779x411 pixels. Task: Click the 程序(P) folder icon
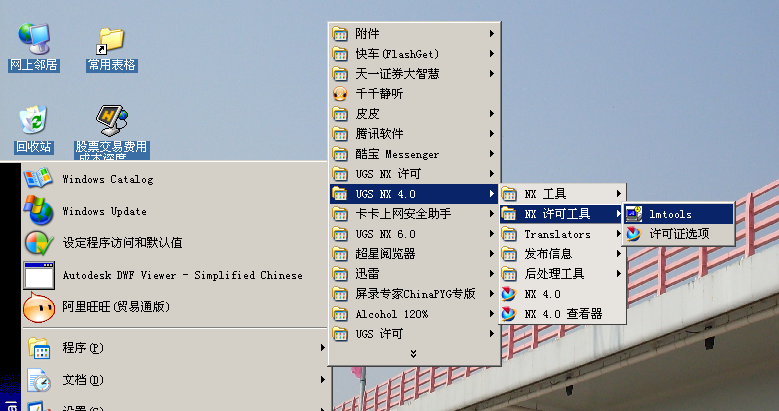(x=39, y=348)
